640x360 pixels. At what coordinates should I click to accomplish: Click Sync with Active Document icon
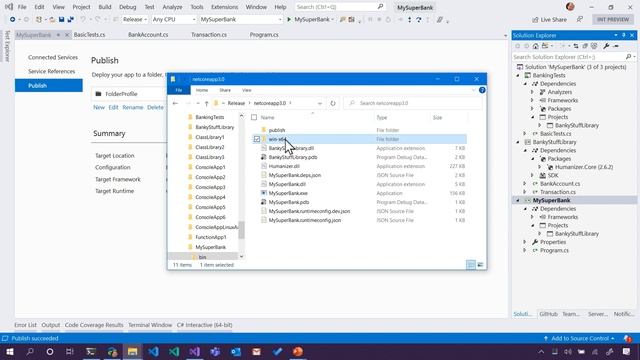[x=576, y=46]
